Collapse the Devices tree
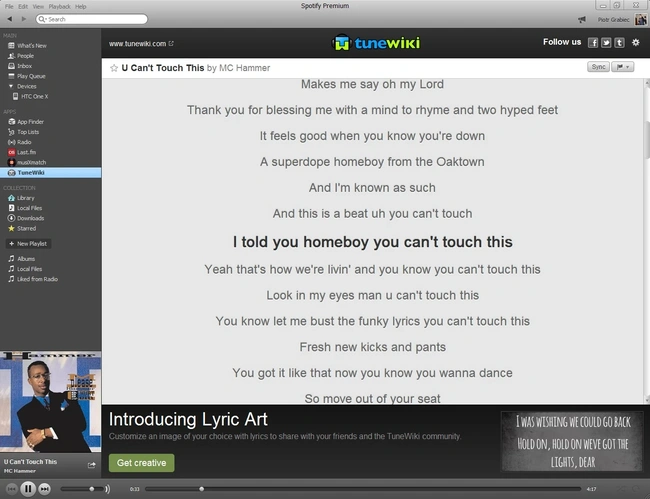 tap(11, 86)
